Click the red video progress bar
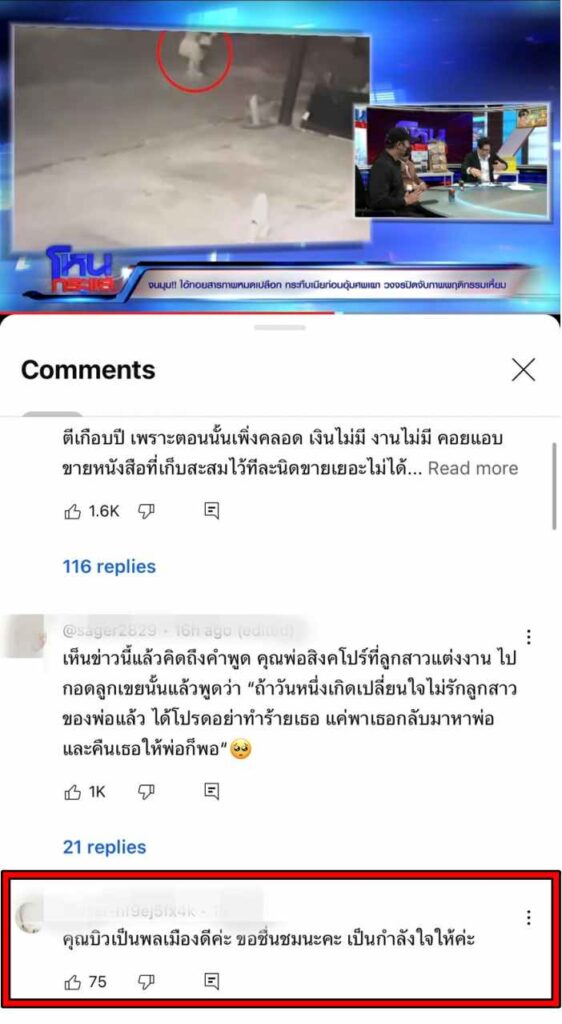The height and width of the screenshot is (1024, 562). point(168,313)
